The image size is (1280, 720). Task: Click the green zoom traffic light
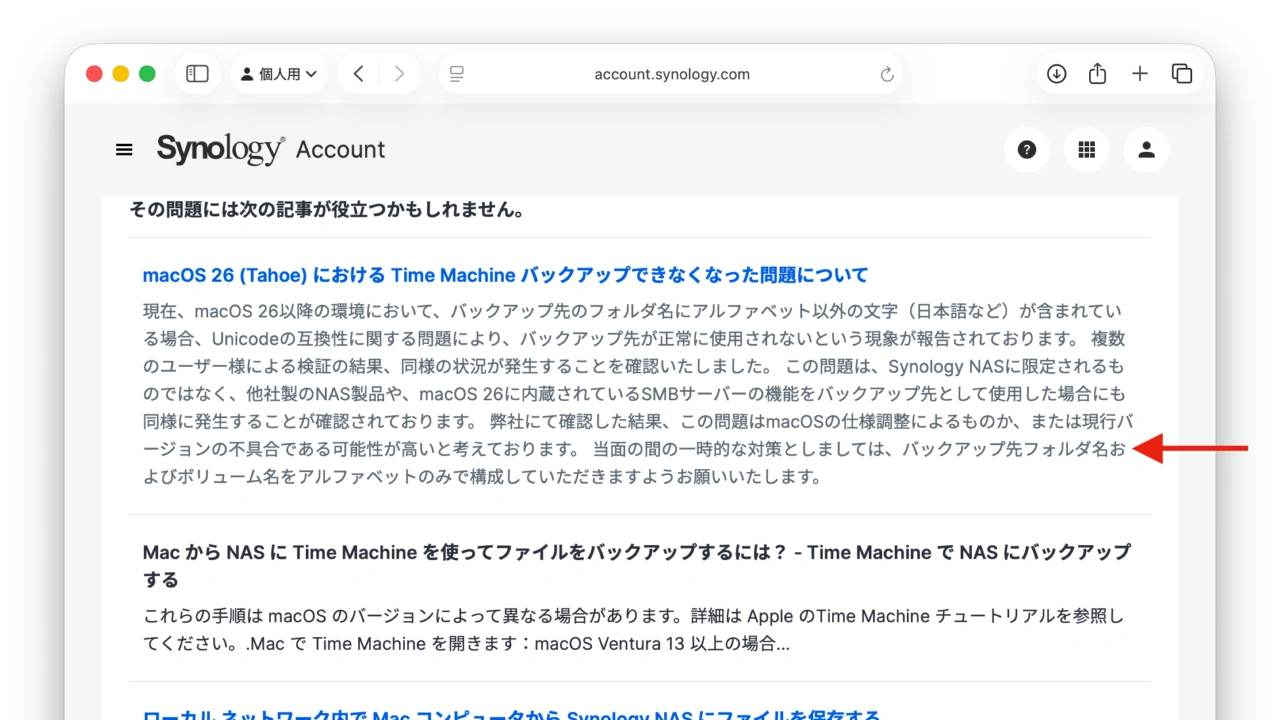coord(146,73)
